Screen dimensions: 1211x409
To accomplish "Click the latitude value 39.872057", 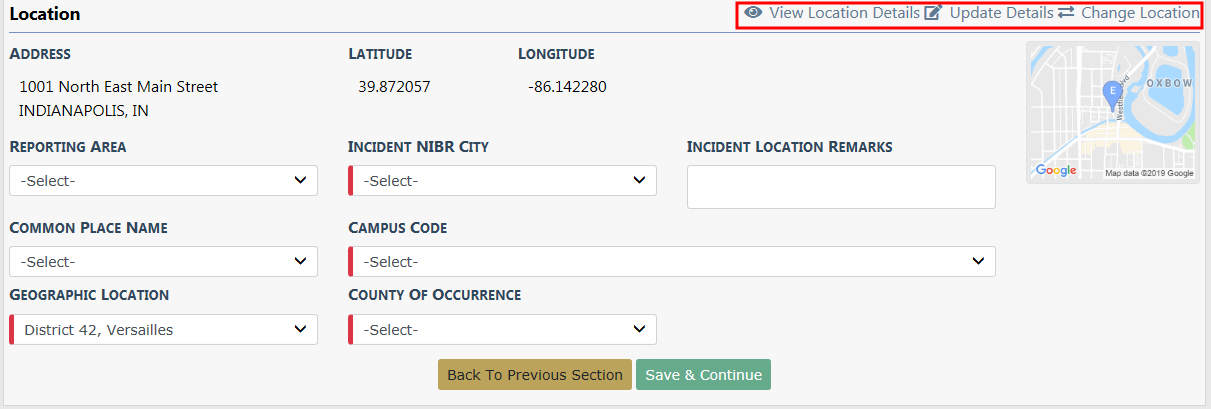I will pyautogui.click(x=394, y=87).
